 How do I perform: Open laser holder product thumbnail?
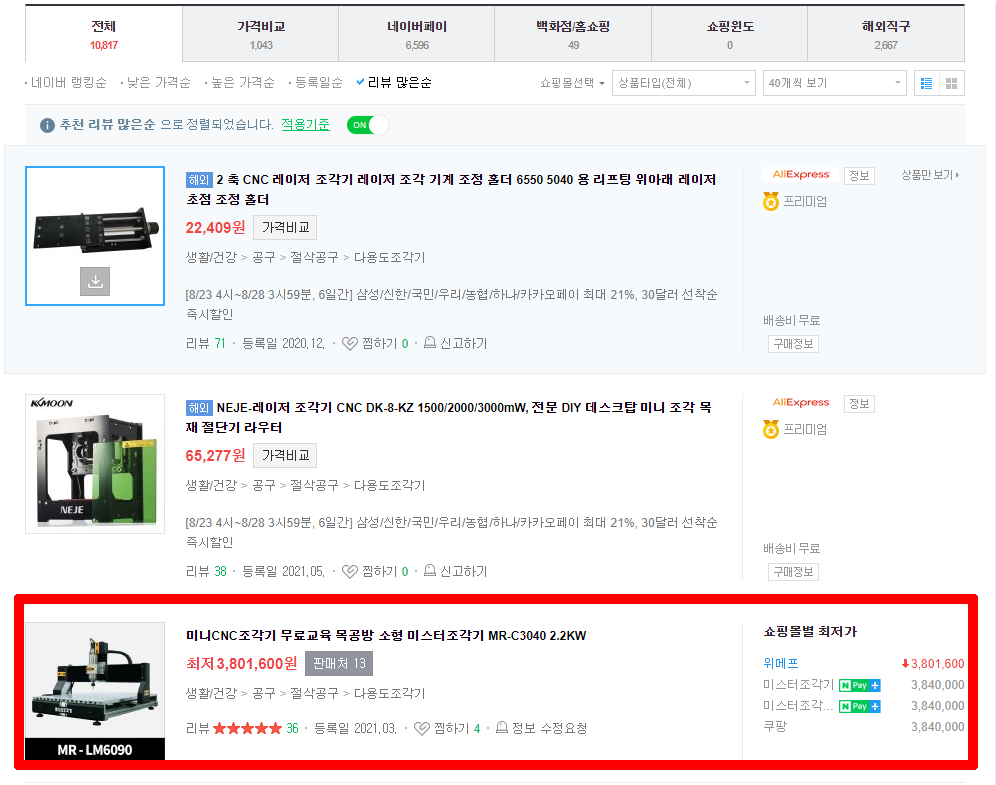coord(95,236)
